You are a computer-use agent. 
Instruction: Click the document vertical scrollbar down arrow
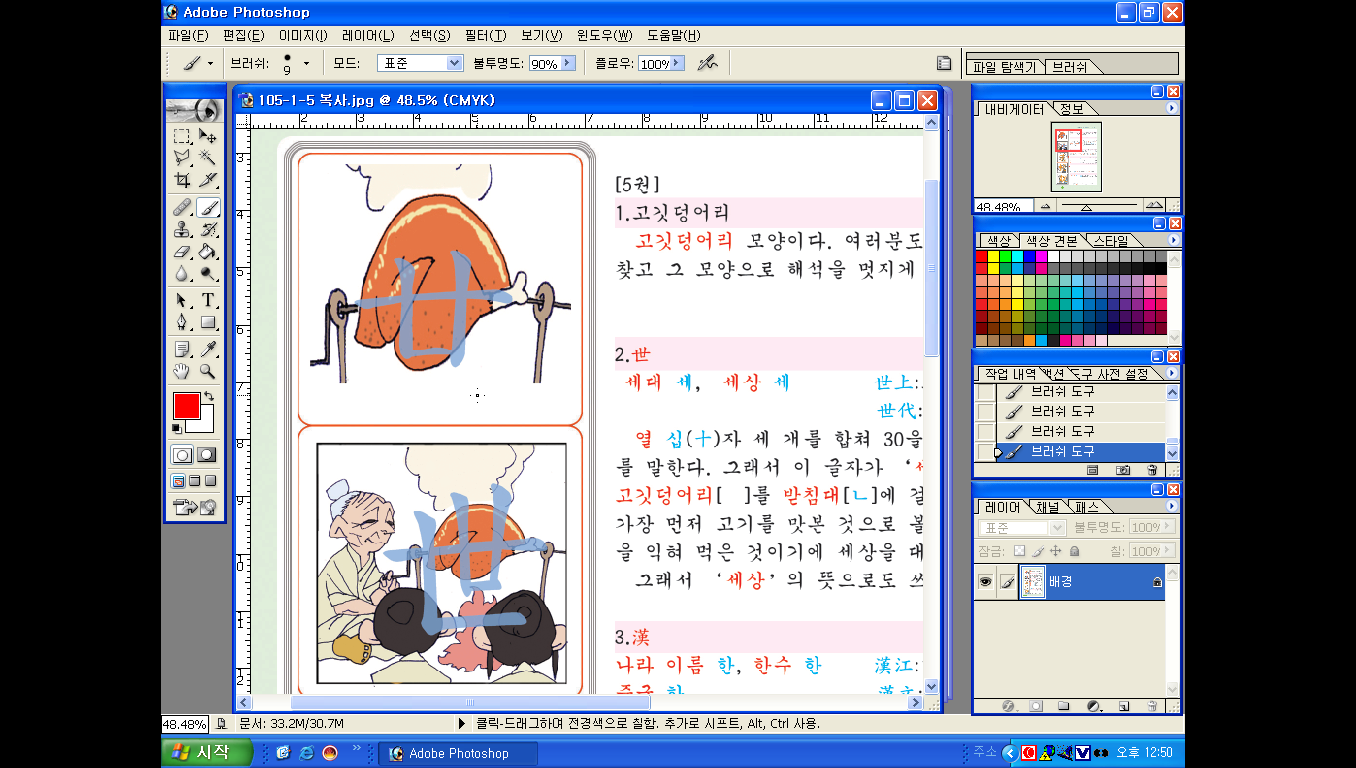point(932,686)
